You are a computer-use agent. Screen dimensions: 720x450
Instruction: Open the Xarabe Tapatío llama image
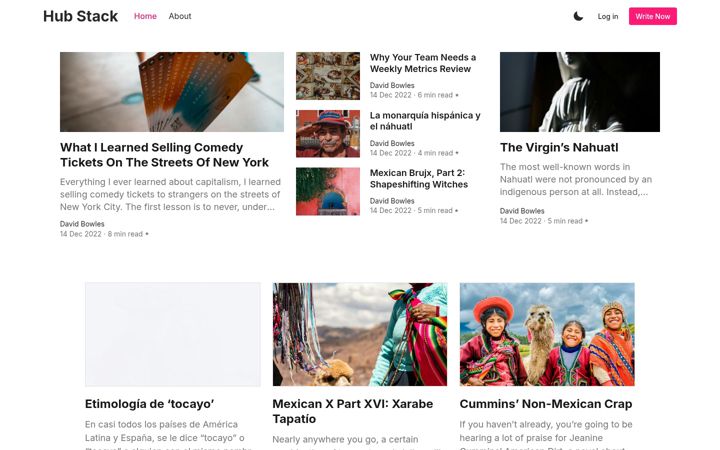coord(360,334)
